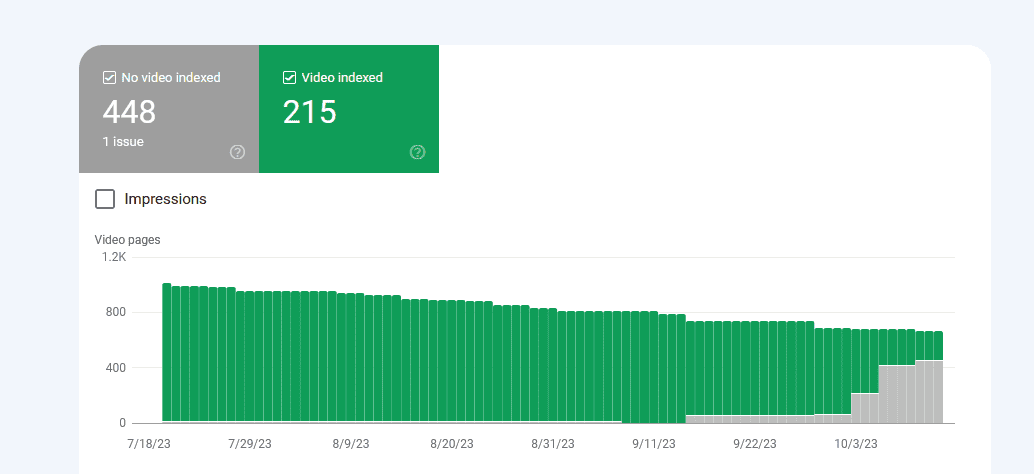Click the Impressions label text
This screenshot has width=1034, height=474.
(165, 199)
